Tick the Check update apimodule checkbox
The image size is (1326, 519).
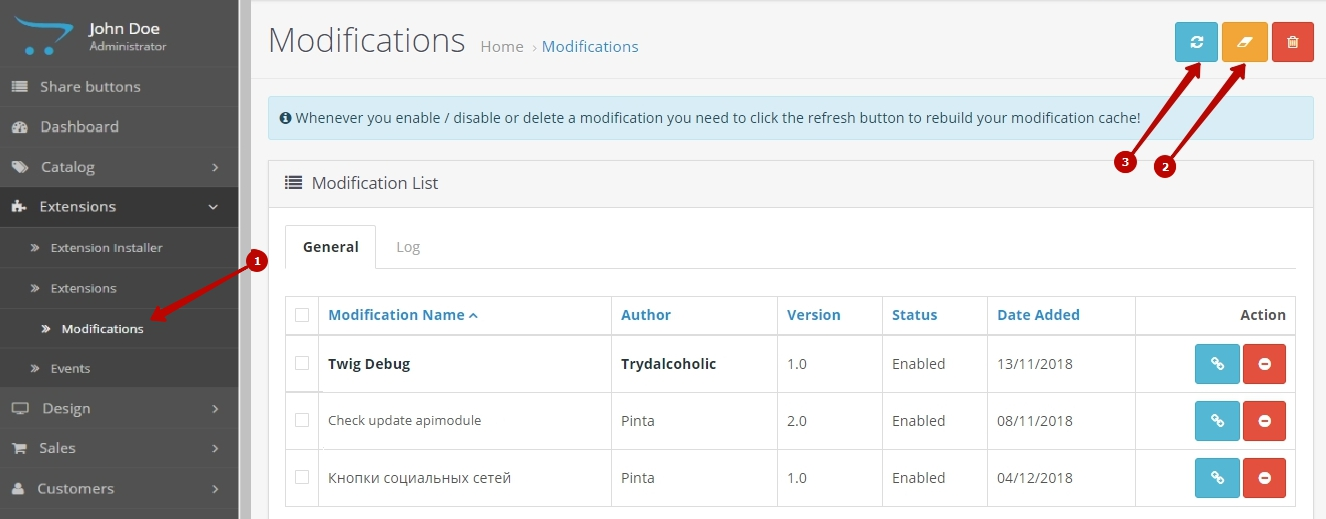point(302,420)
